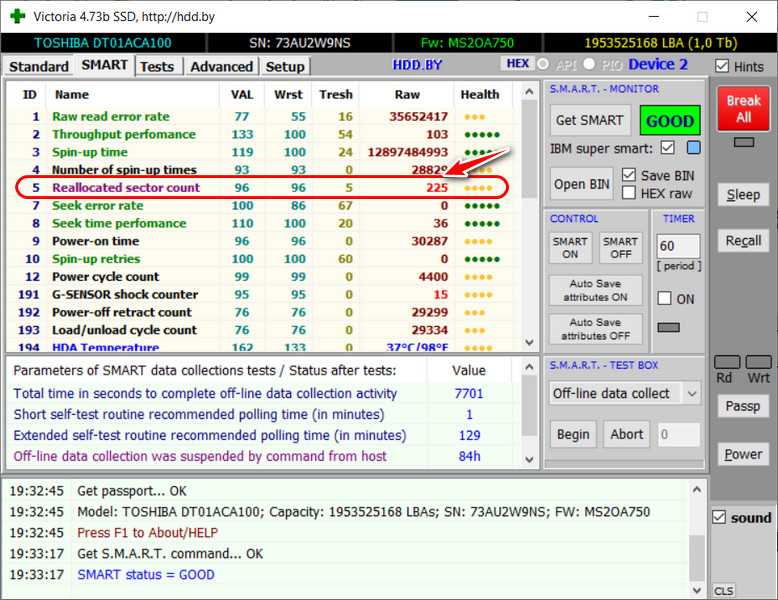778x600 pixels.
Task: Click the Rd indicator box
Action: [727, 362]
